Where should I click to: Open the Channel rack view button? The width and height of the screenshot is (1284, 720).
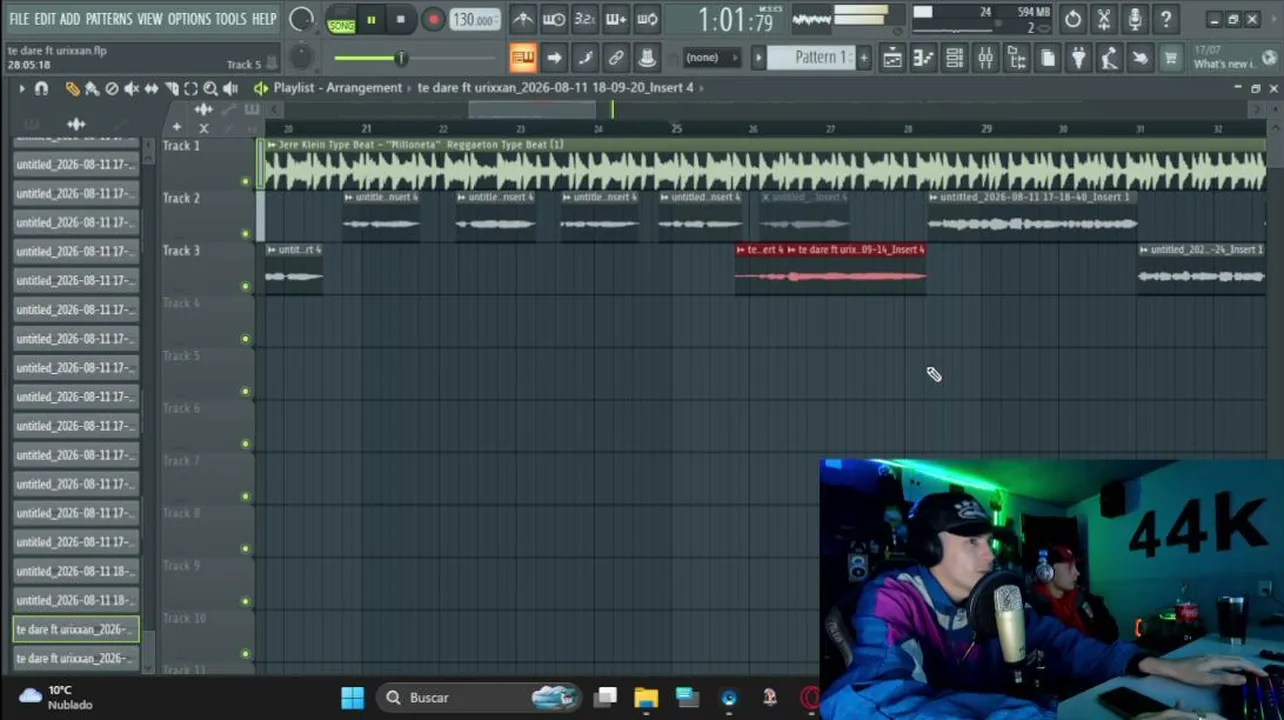954,58
